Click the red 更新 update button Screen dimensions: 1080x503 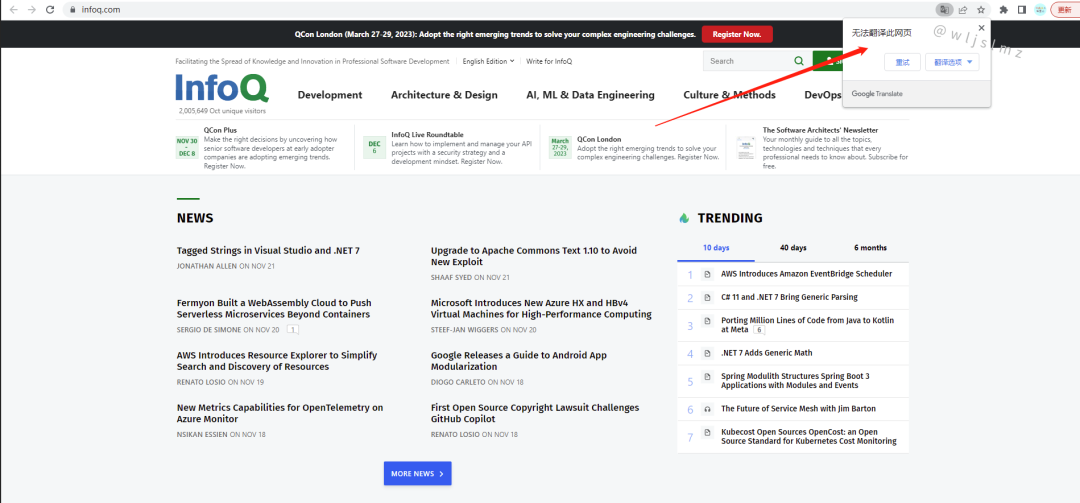click(1065, 10)
